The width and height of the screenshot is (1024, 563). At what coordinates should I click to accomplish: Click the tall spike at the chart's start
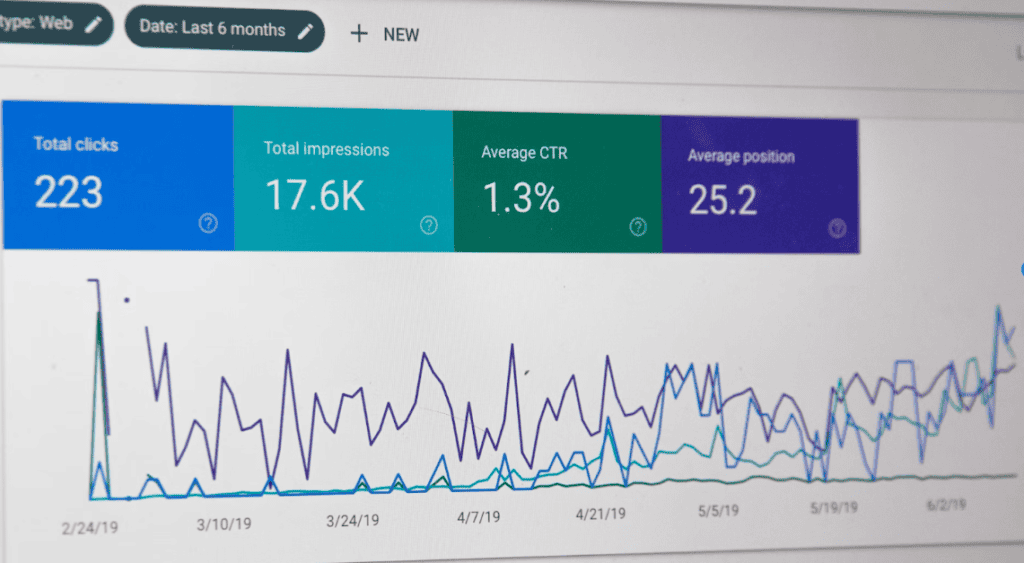tap(97, 330)
